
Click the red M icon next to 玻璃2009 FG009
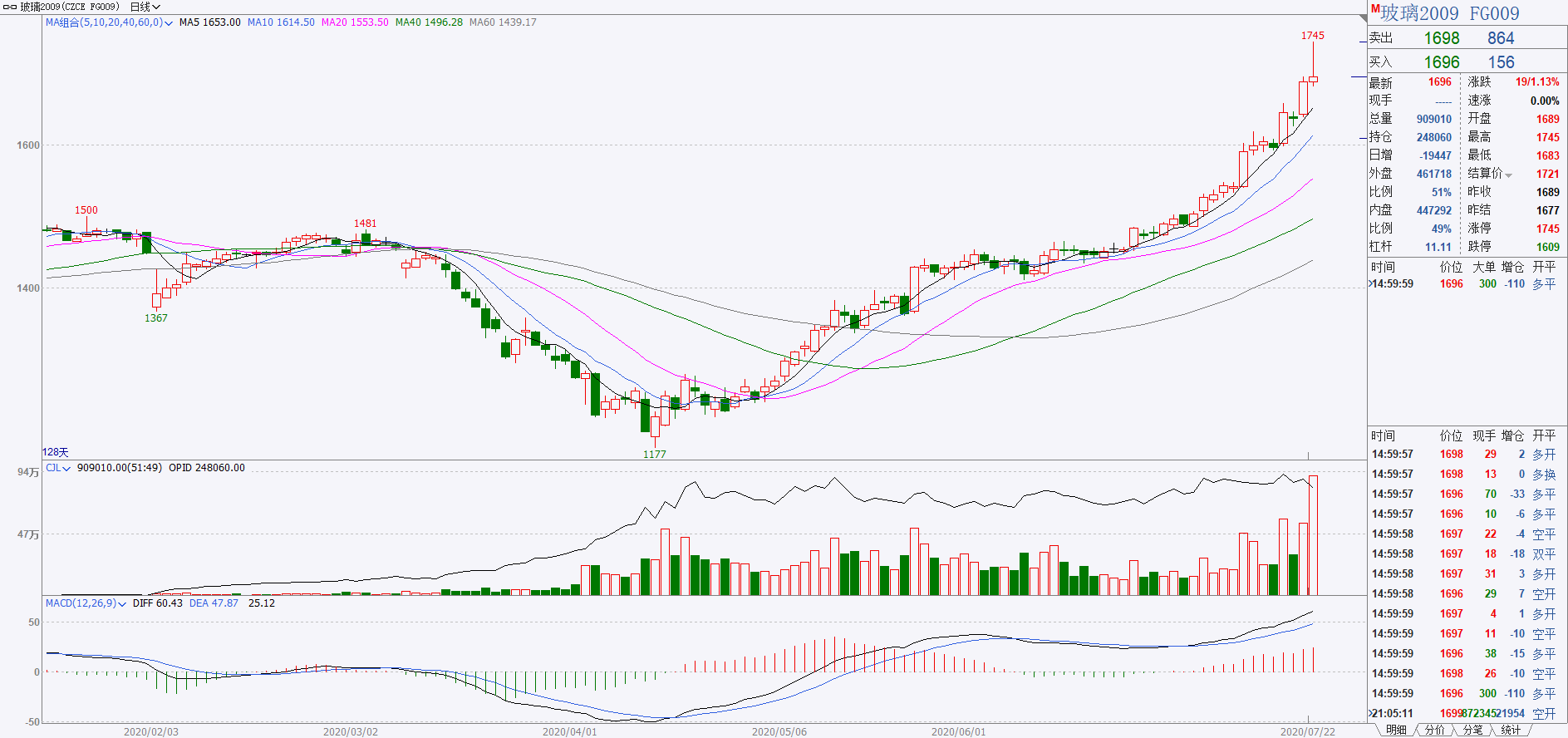click(x=1375, y=9)
